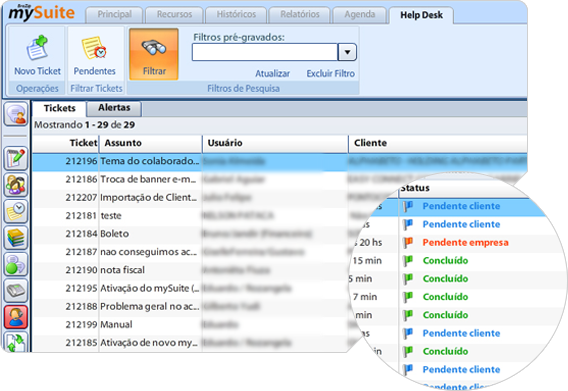This screenshot has width=568, height=391.
Task: Open the Agenda tab
Action: (360, 14)
